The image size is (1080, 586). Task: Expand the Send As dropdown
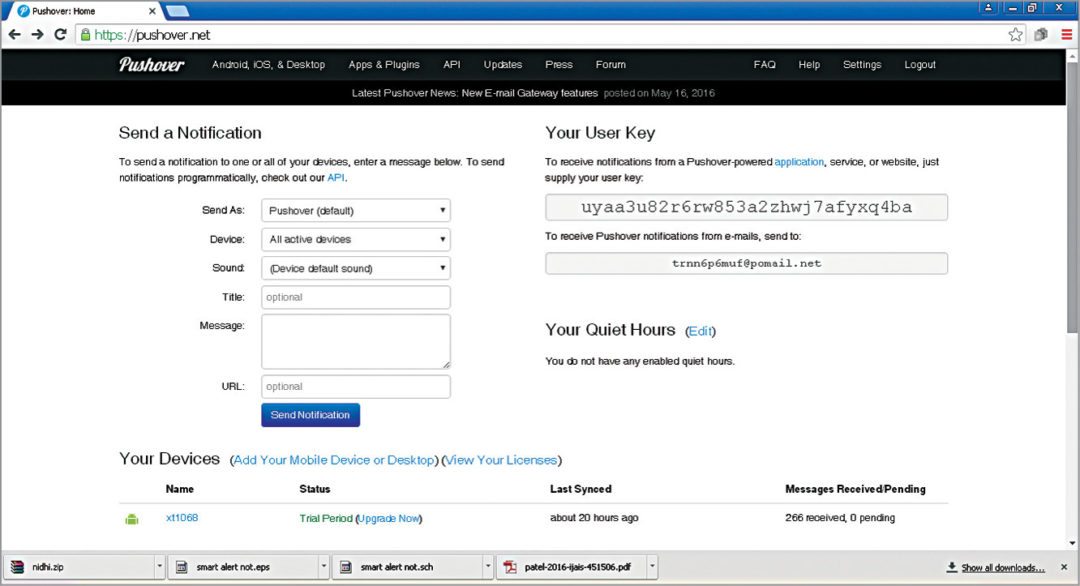coord(355,211)
